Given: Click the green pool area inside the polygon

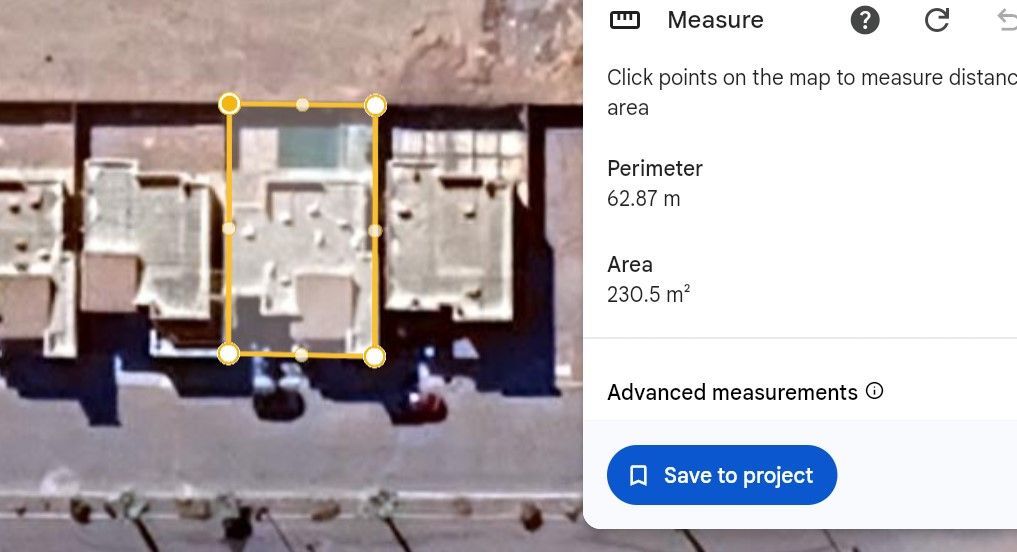Looking at the screenshot, I should coord(313,147).
